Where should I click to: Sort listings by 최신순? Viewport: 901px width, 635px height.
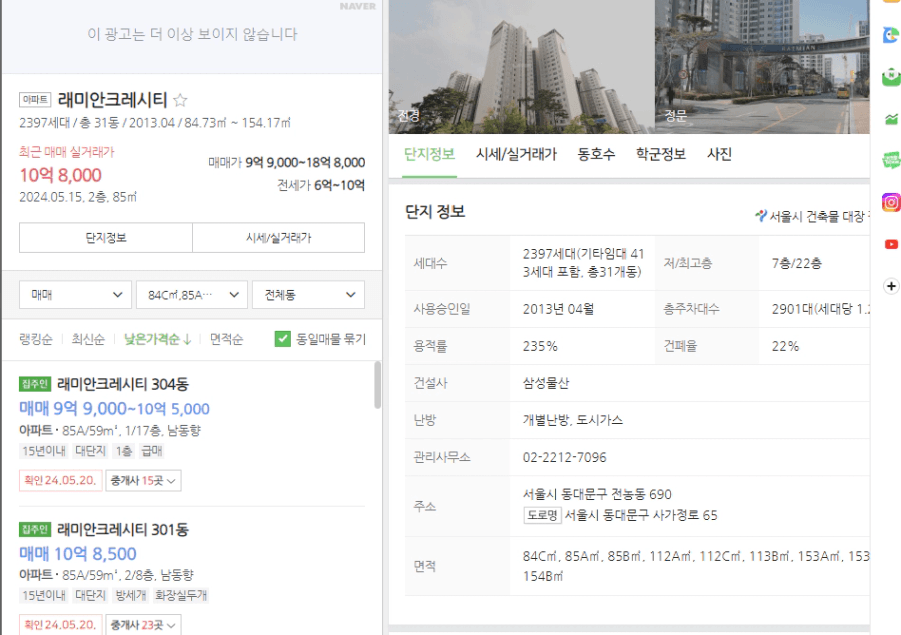[88, 339]
